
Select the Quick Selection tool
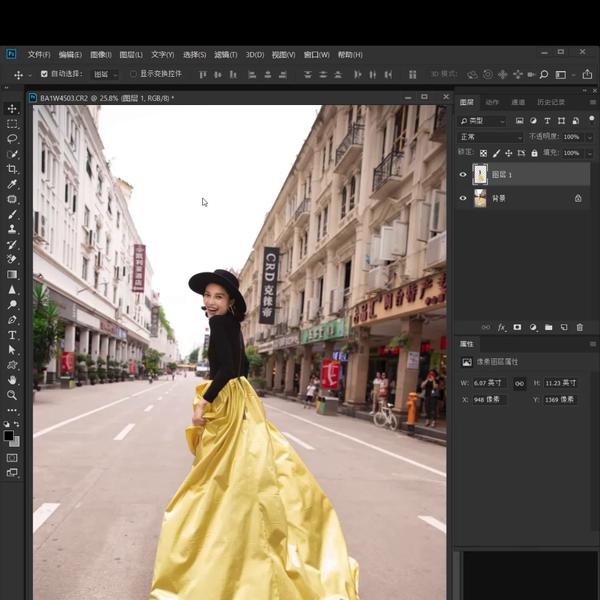[x=12, y=154]
